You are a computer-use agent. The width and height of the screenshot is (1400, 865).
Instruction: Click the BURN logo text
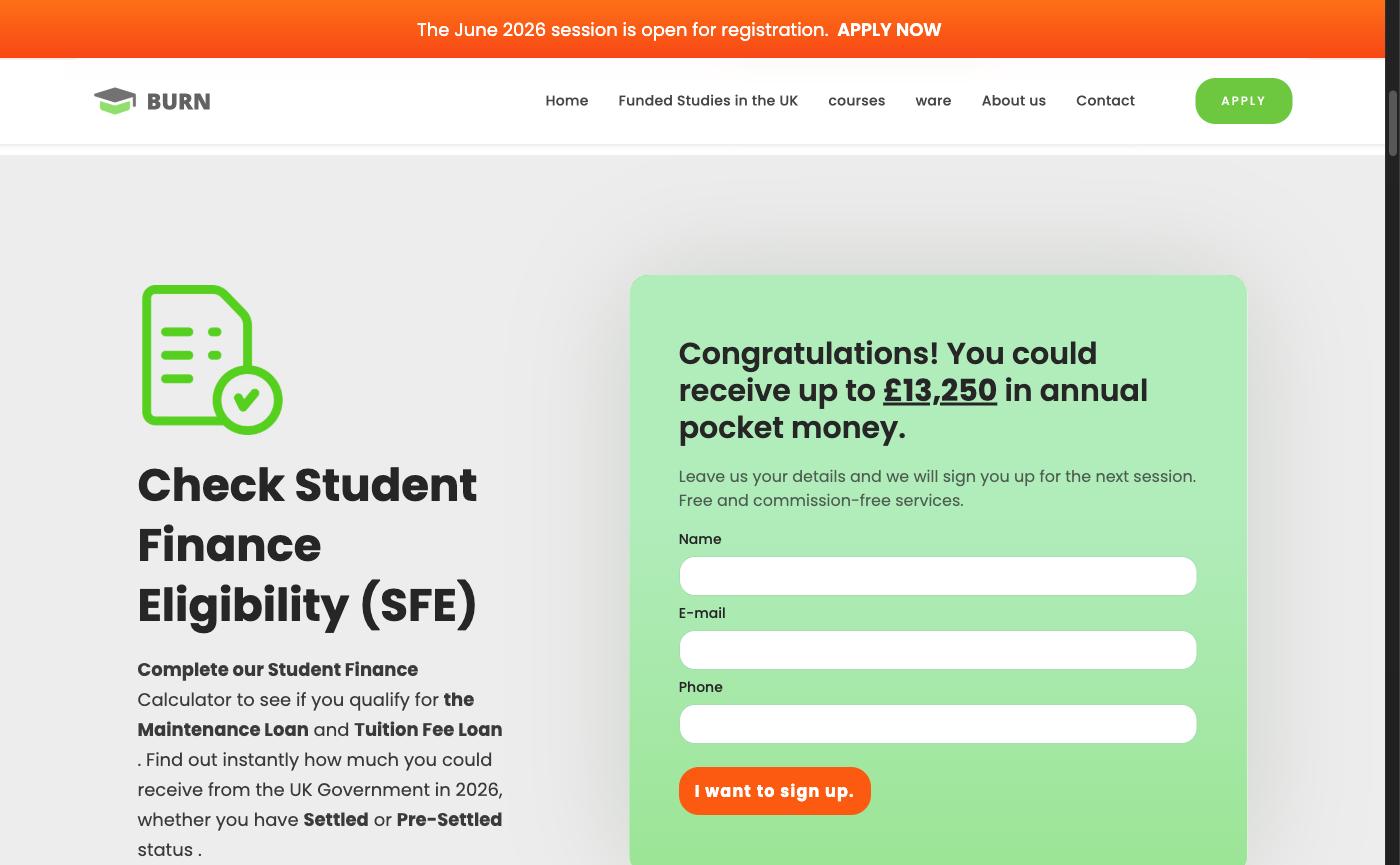[x=178, y=101]
